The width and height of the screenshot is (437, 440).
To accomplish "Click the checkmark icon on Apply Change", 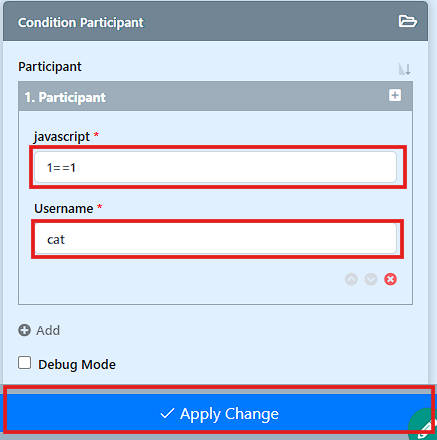I will click(x=167, y=414).
